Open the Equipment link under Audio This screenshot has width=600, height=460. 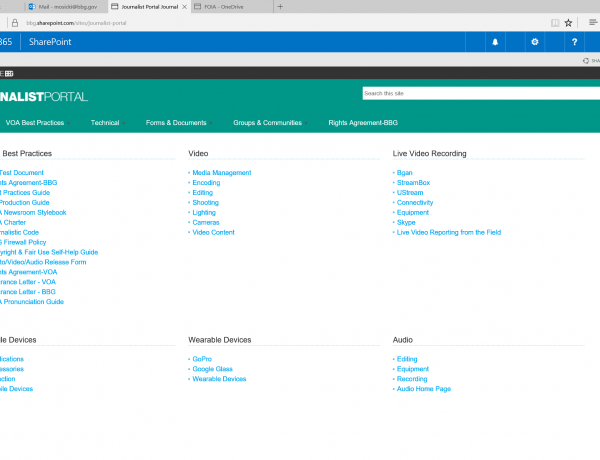point(413,369)
